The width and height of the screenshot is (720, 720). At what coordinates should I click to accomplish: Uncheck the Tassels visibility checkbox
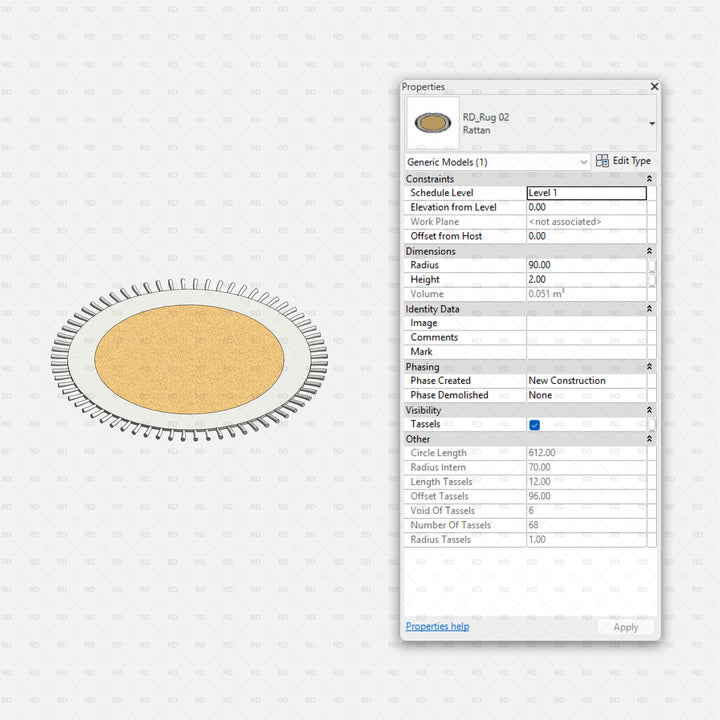[534, 425]
